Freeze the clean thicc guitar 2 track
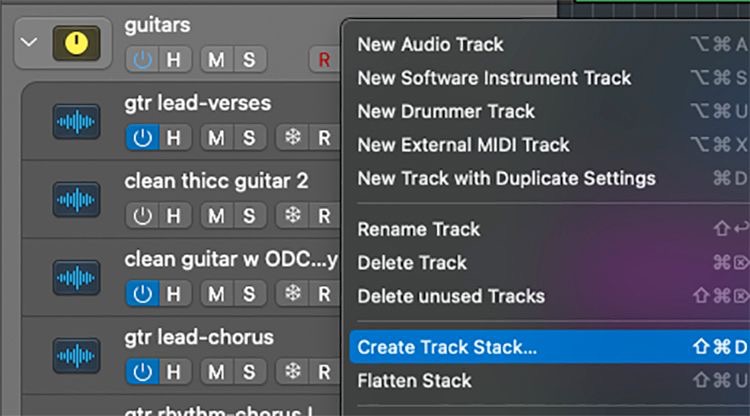Image resolution: width=750 pixels, height=416 pixels. point(293,215)
